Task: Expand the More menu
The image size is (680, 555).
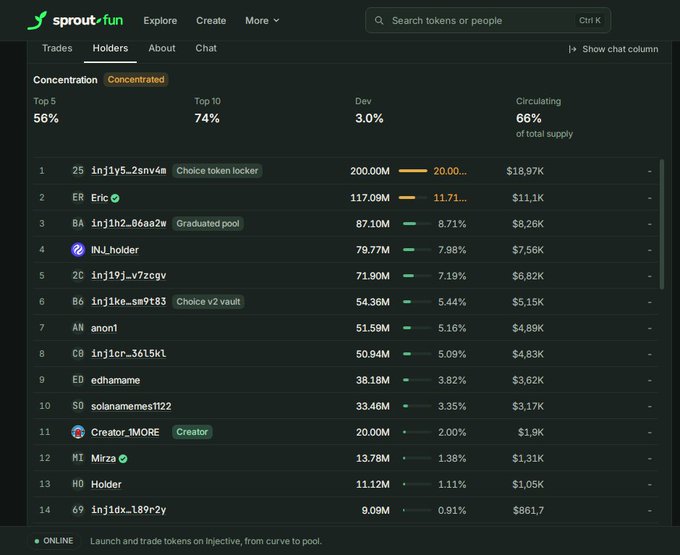Action: click(x=262, y=20)
